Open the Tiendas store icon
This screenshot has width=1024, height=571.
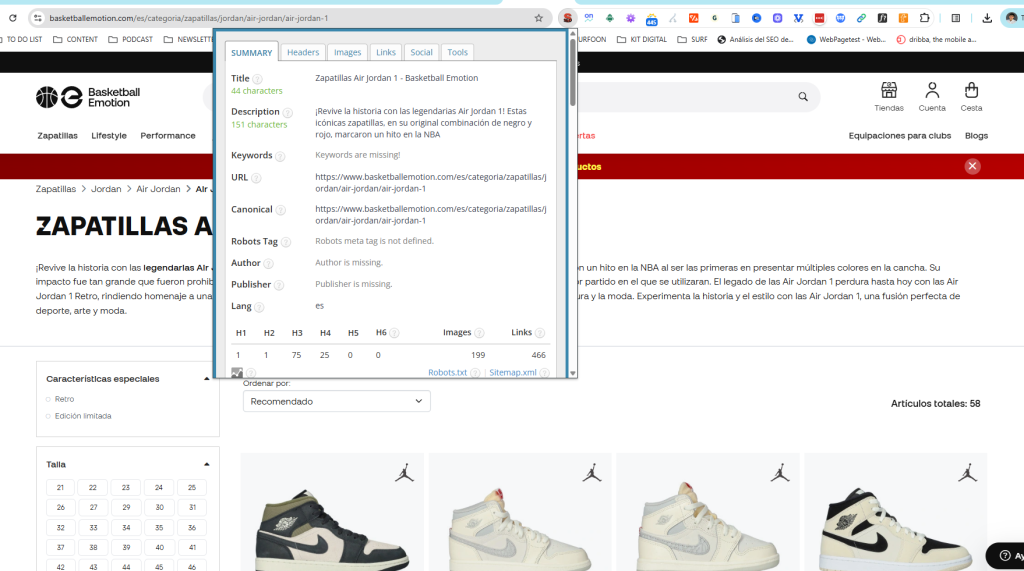pos(889,91)
